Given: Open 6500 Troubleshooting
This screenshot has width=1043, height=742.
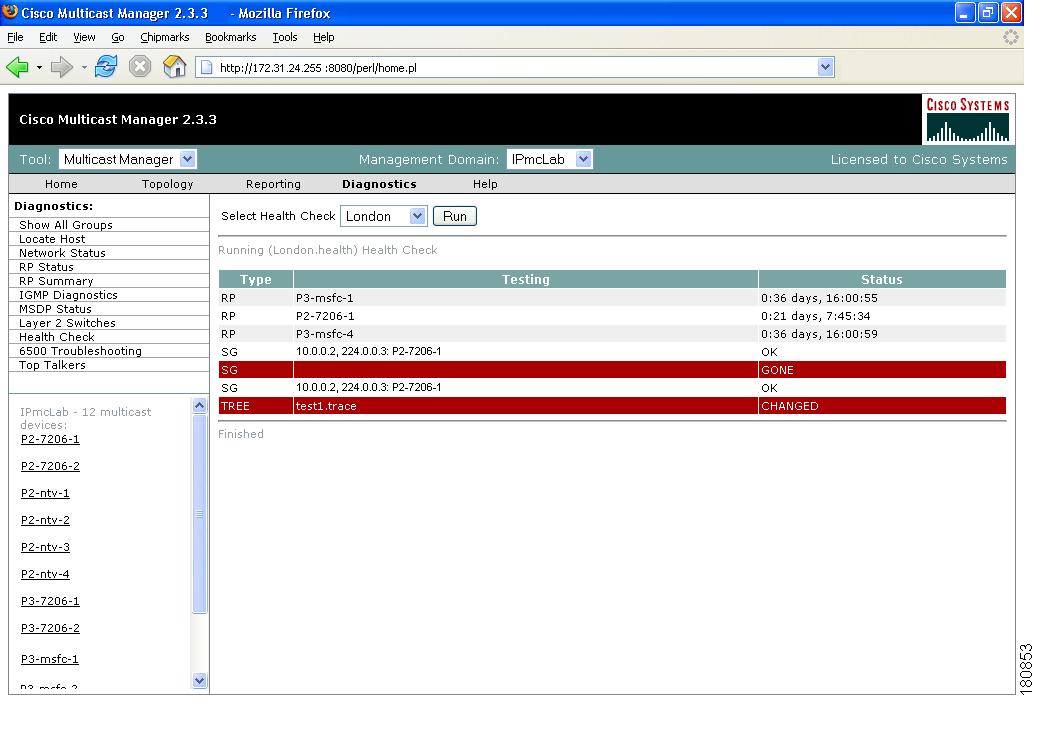Looking at the screenshot, I should pos(80,351).
